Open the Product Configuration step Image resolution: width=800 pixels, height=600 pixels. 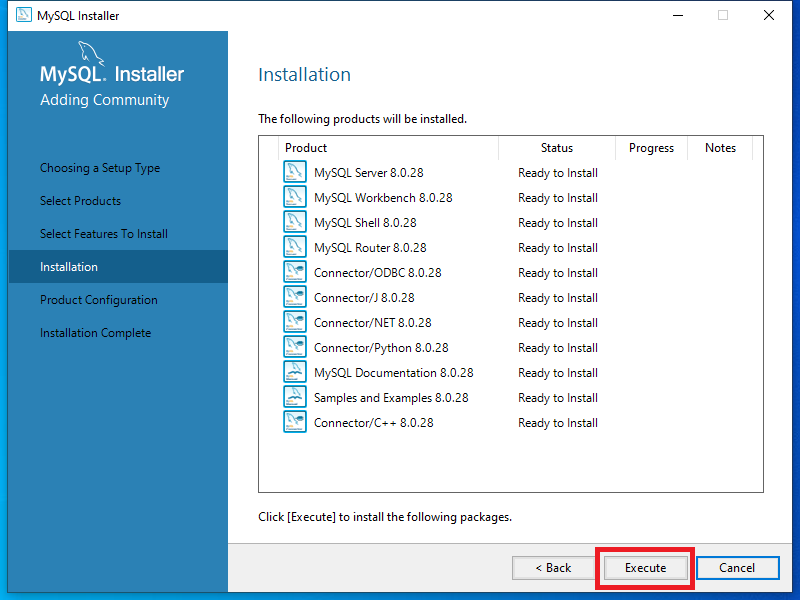click(99, 300)
